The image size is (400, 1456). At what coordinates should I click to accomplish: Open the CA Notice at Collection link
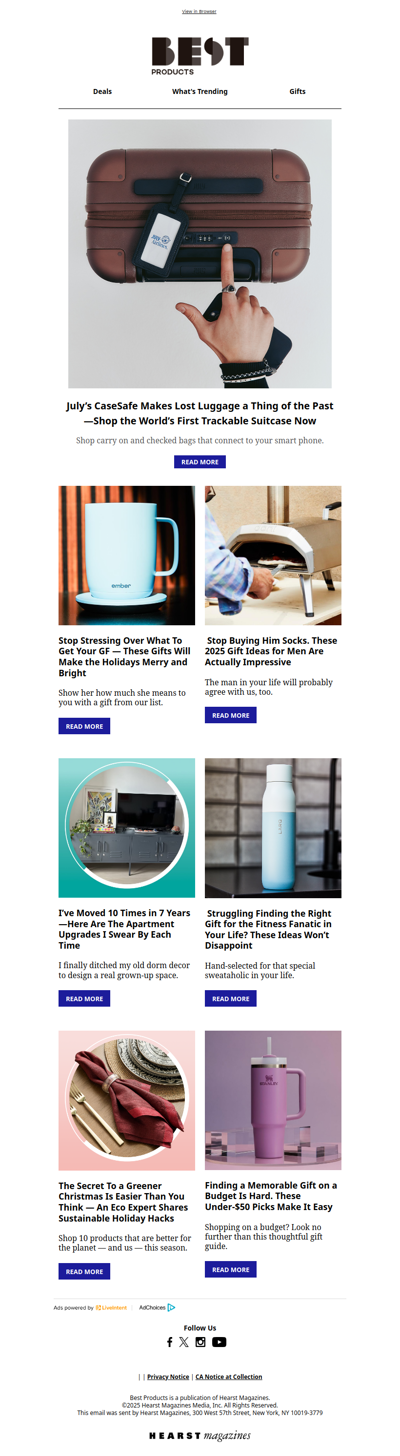pyautogui.click(x=228, y=1377)
